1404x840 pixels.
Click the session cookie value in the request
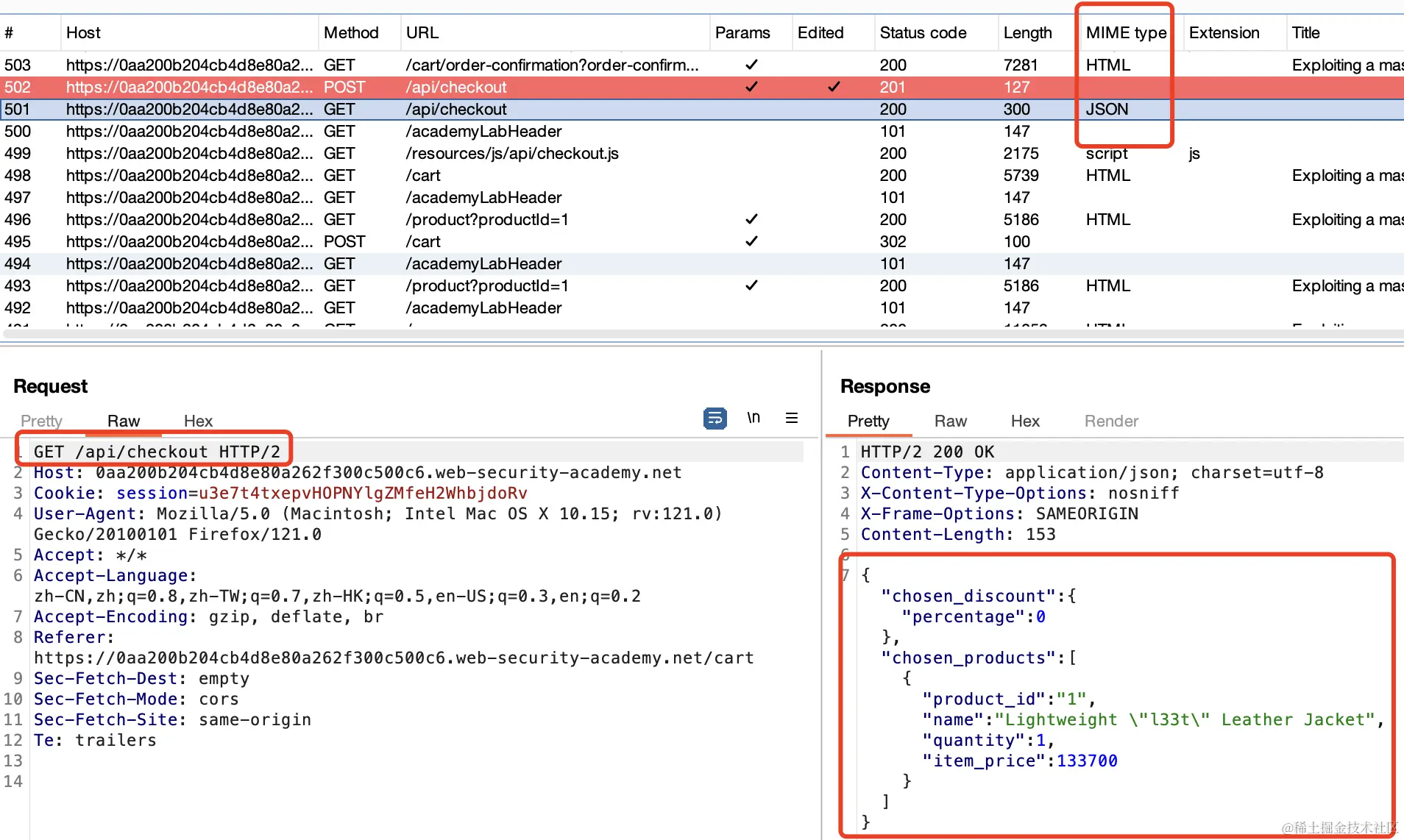363,493
